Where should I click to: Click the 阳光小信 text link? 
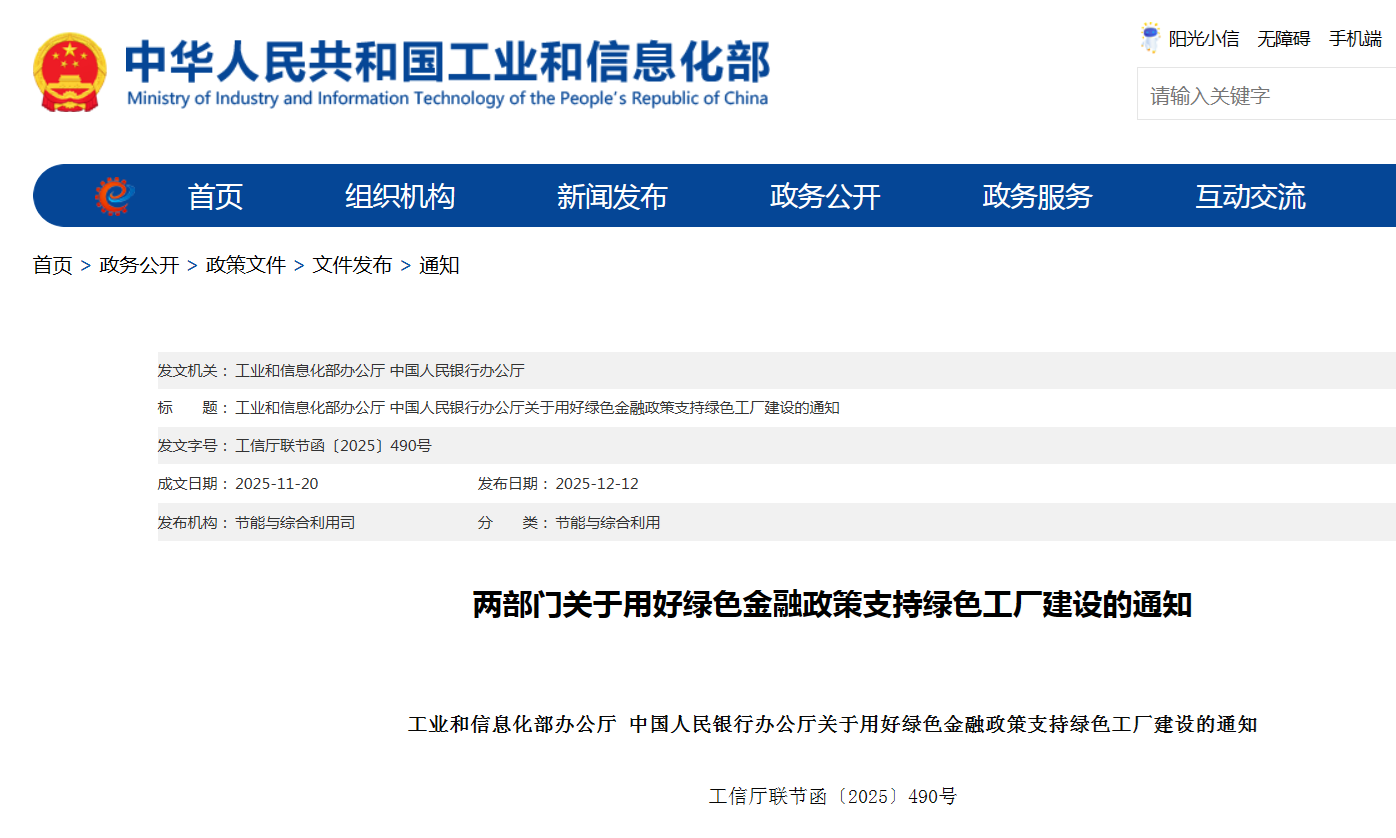point(1204,39)
